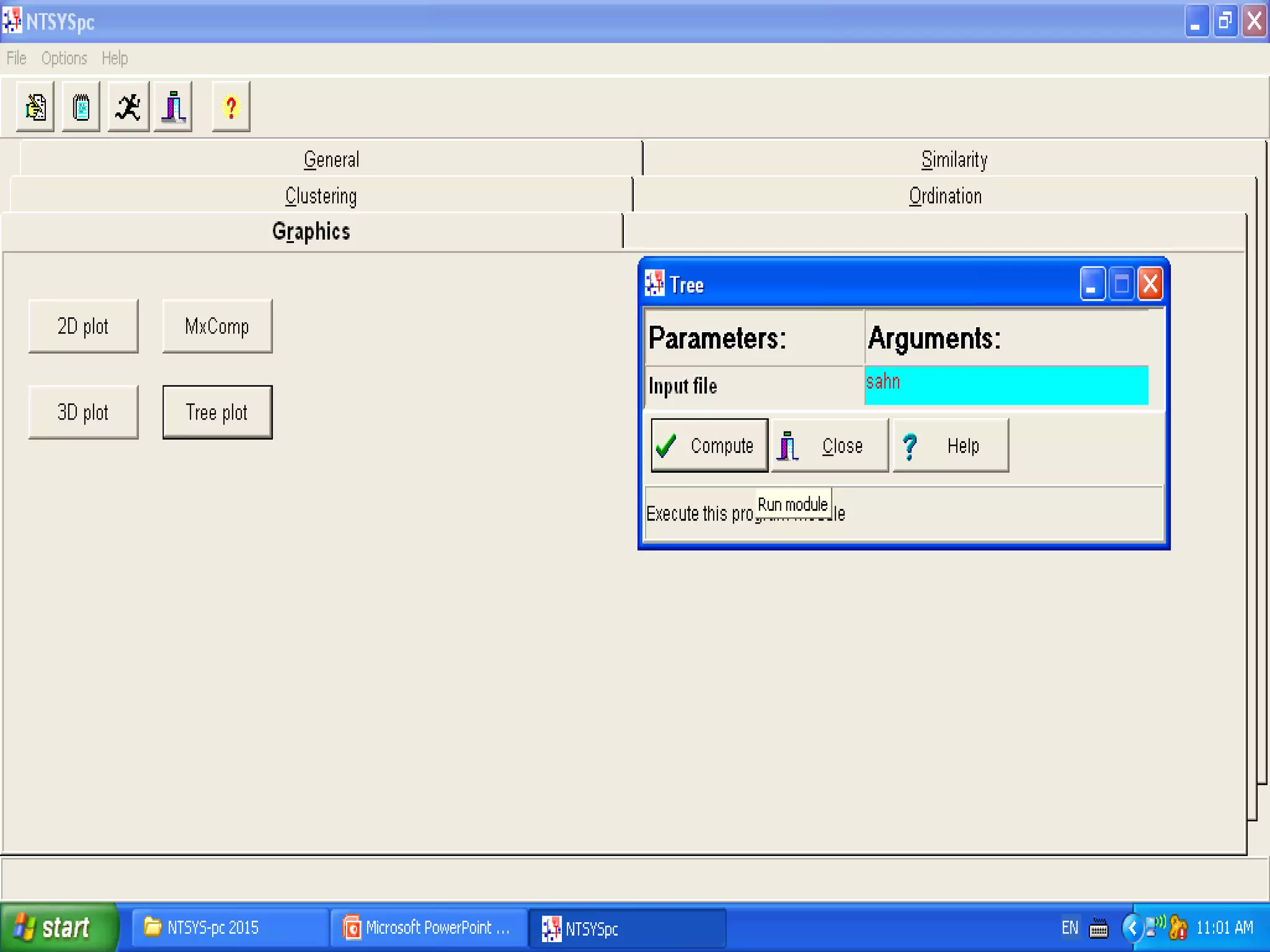Click the MxComp button
This screenshot has width=1270, height=952.
tap(217, 327)
